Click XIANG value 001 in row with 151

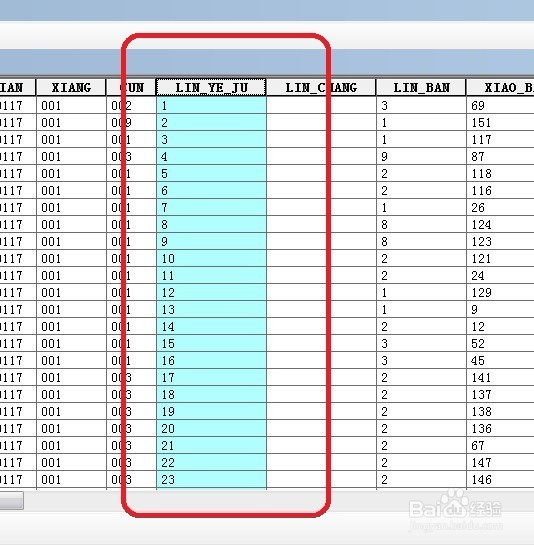[71, 122]
